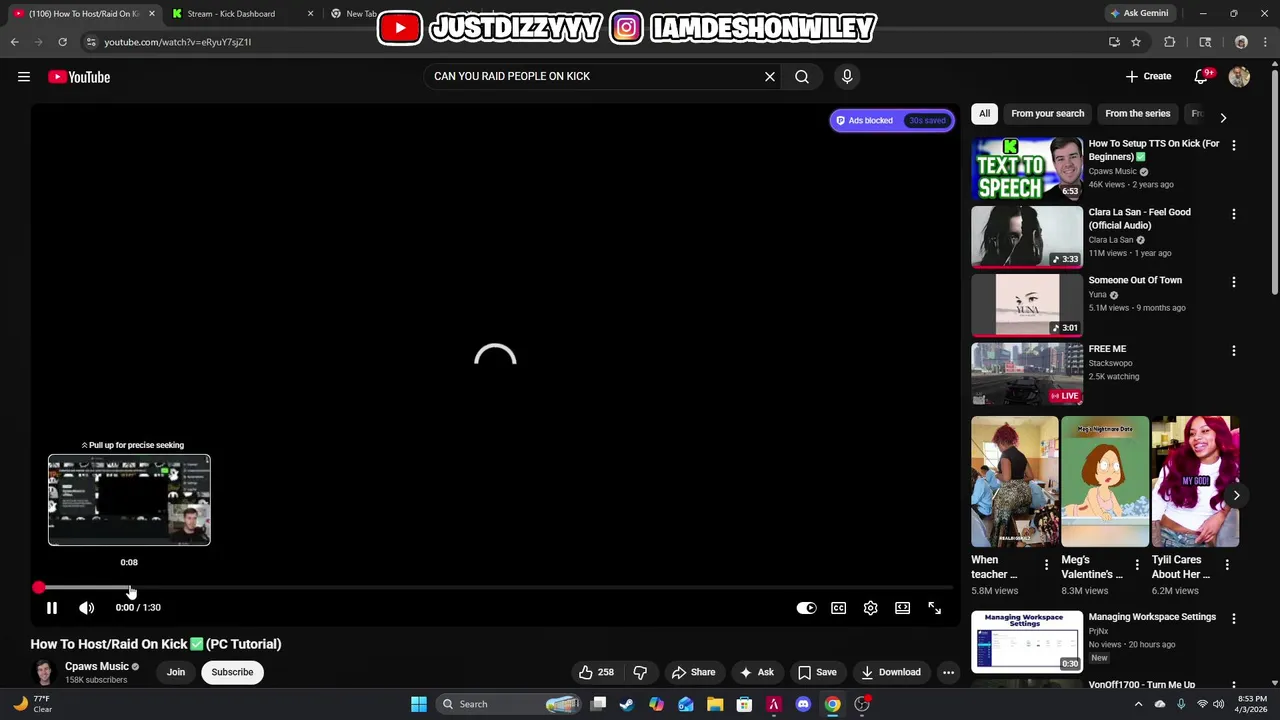Screen dimensions: 1280x720
Task: Subscribe to Cpaws Music
Action: [x=232, y=672]
